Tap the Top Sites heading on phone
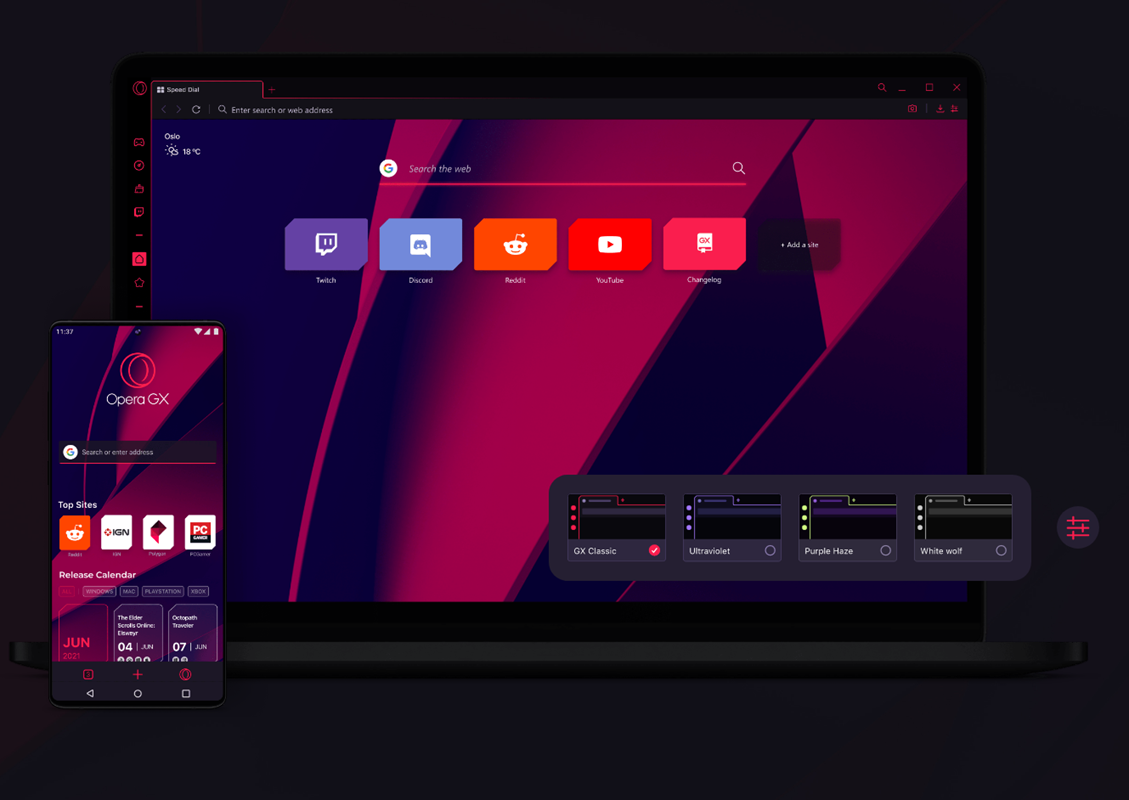The image size is (1129, 800). coord(77,505)
